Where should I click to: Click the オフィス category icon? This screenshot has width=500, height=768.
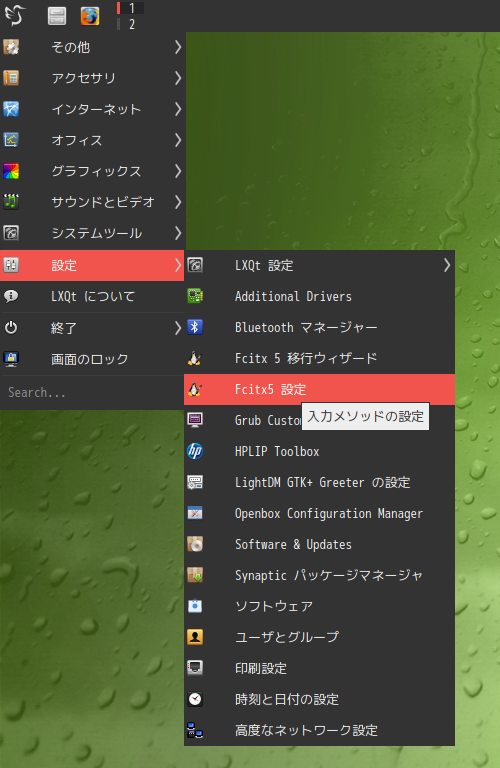point(11,140)
